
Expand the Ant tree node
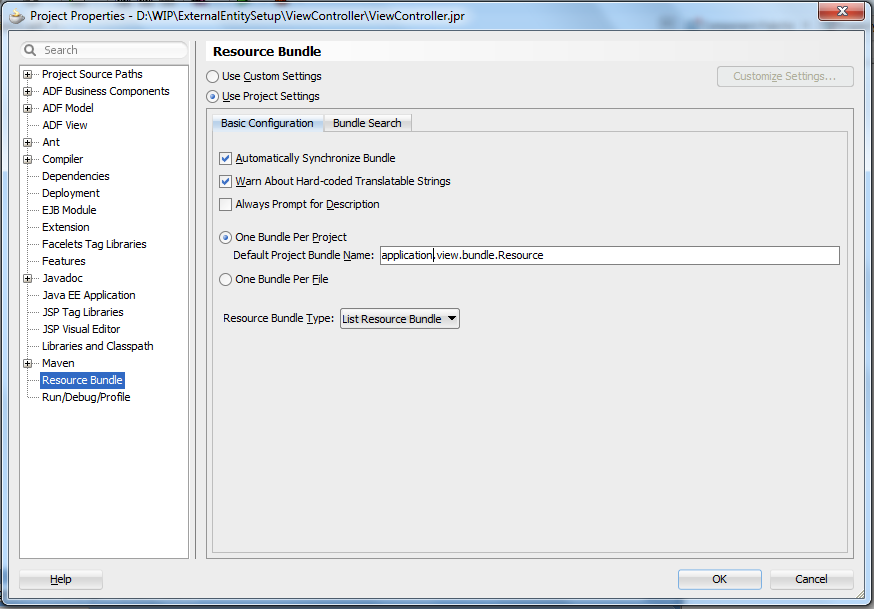27,142
